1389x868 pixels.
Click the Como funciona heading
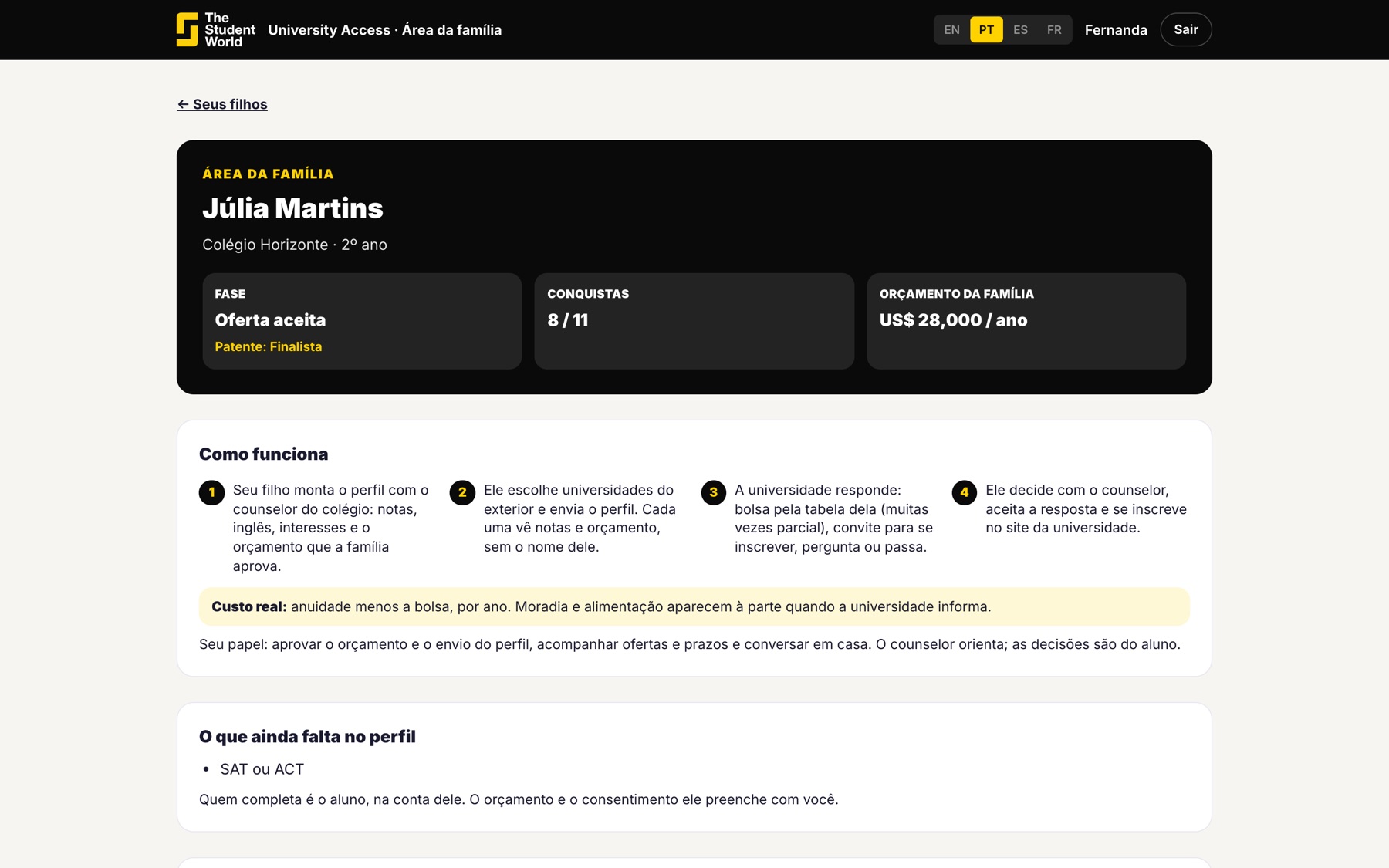263,454
